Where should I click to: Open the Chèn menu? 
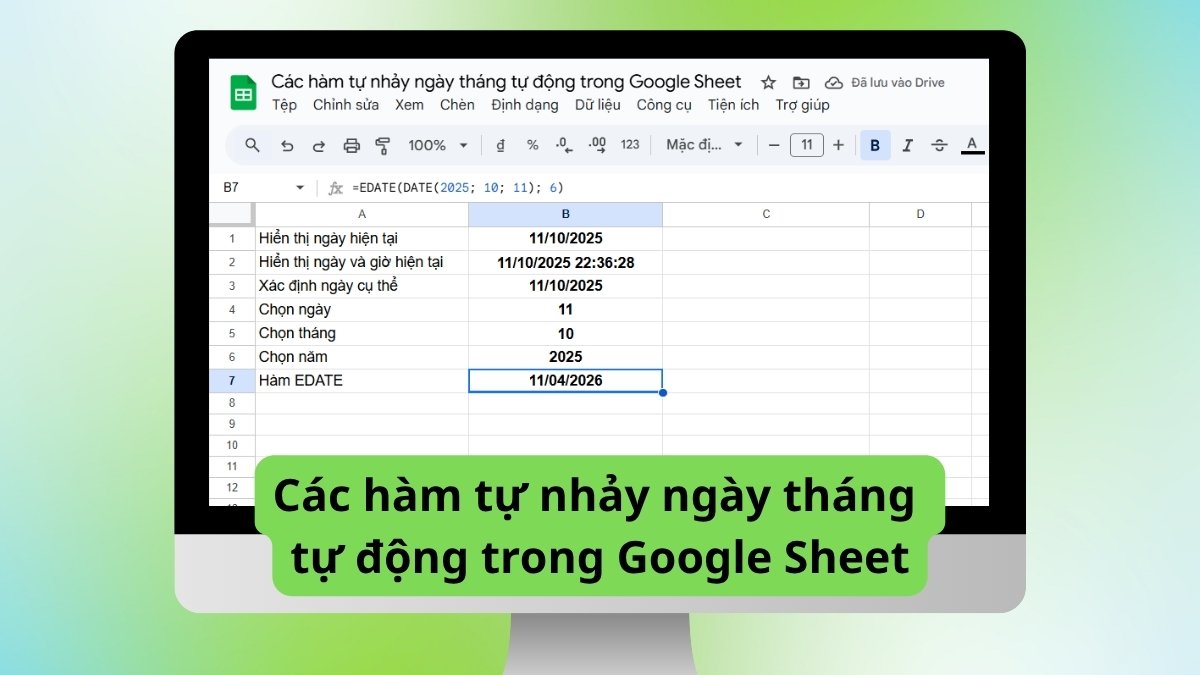click(457, 105)
